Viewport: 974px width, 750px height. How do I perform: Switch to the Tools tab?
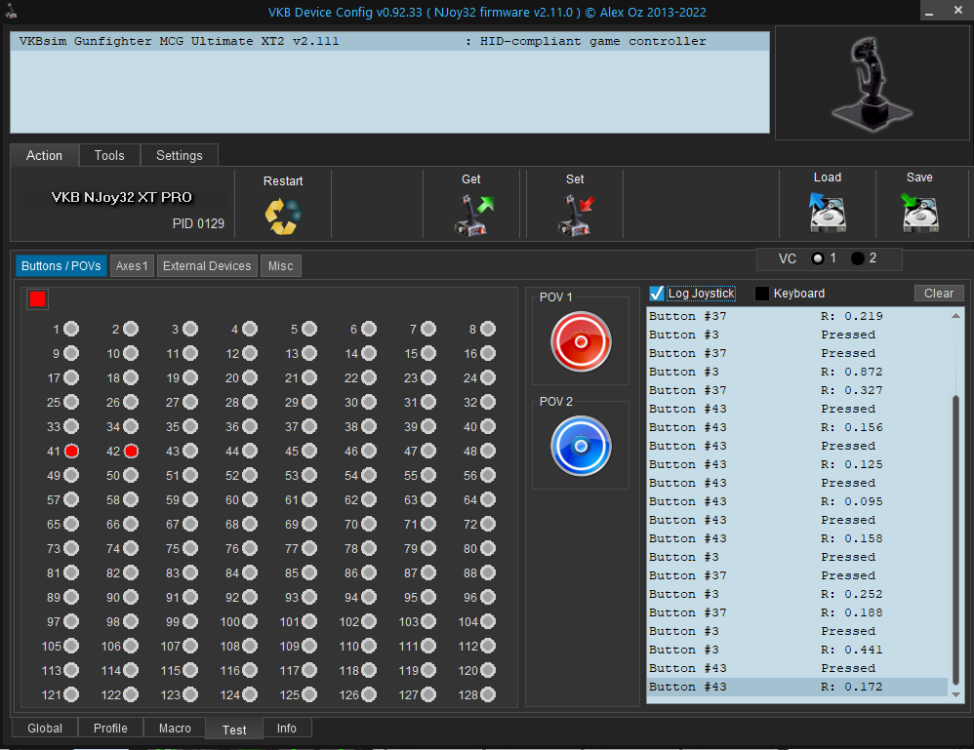pyautogui.click(x=109, y=155)
